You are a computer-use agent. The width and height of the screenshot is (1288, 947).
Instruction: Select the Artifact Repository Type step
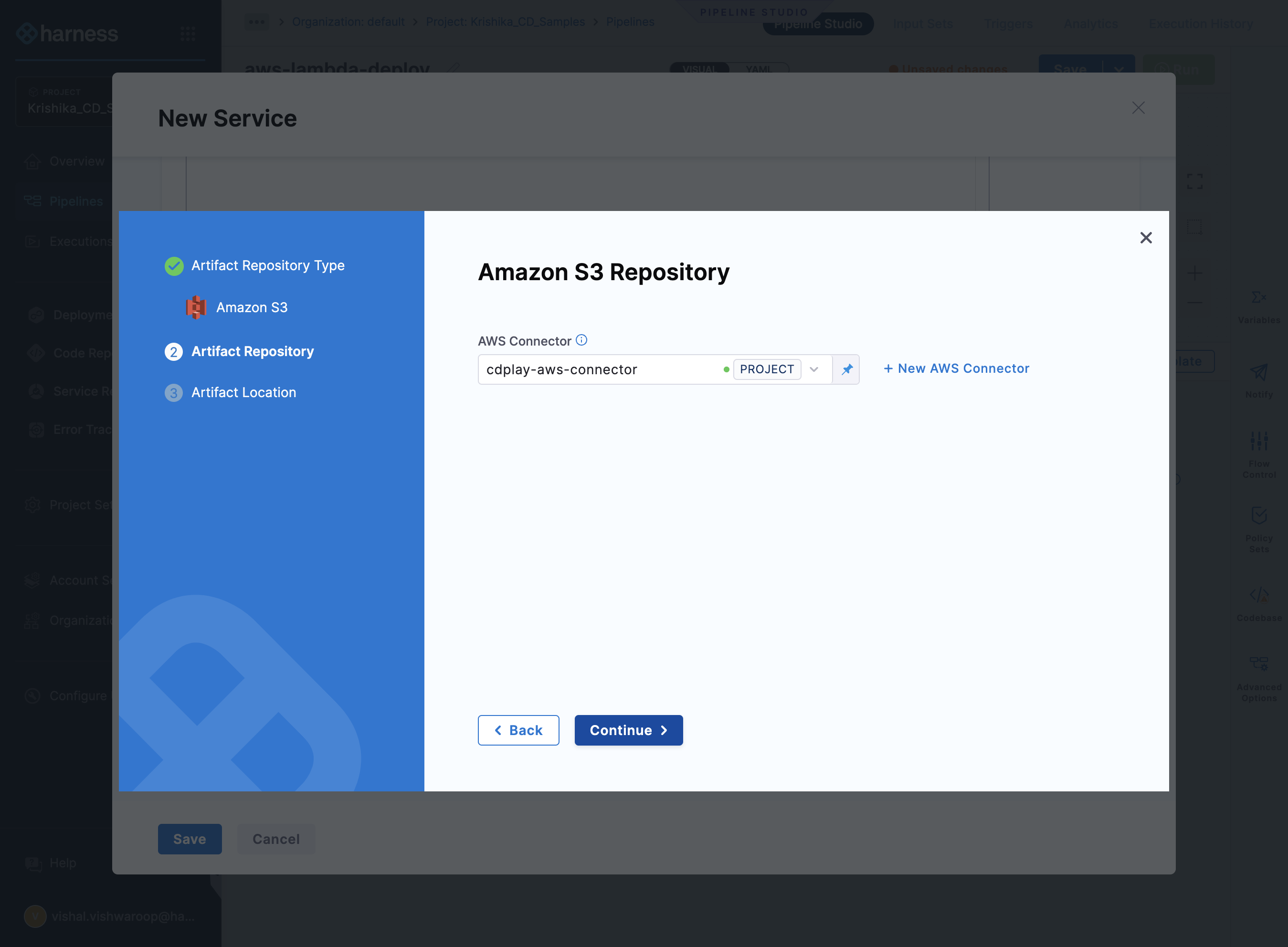click(x=254, y=265)
